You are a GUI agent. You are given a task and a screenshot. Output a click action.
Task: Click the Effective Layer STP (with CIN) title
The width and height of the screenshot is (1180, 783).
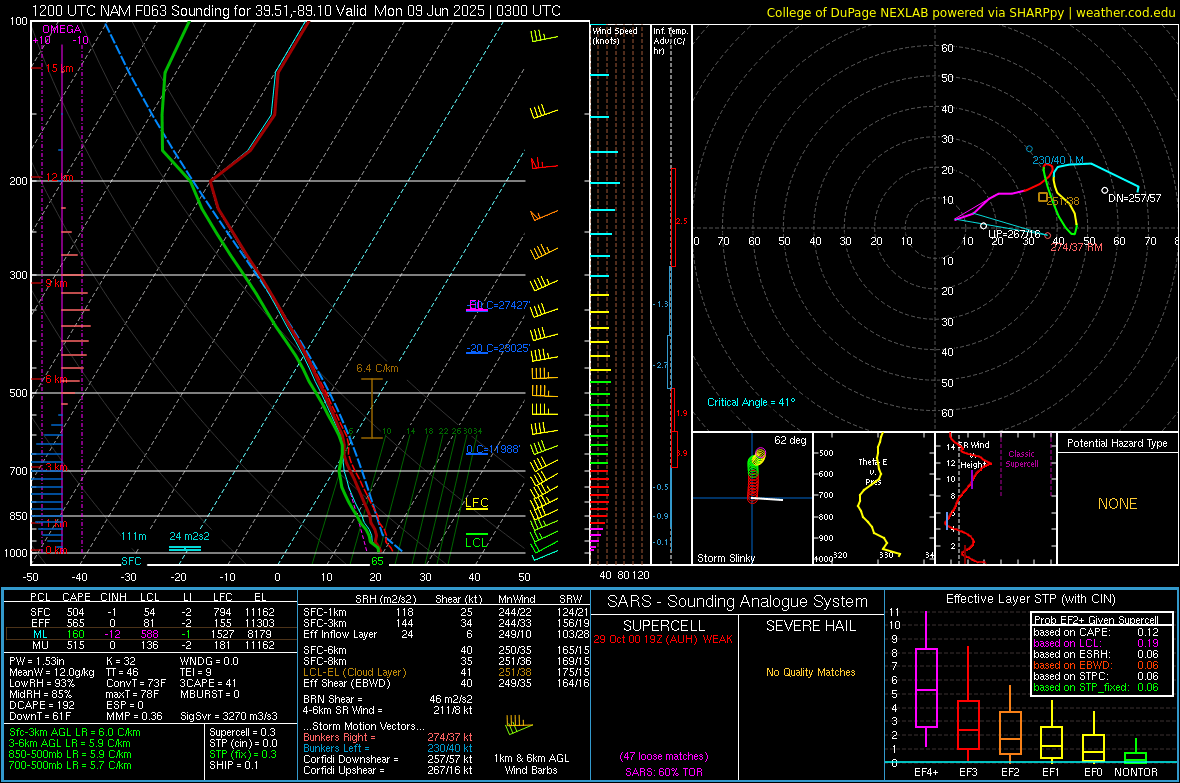[1030, 599]
